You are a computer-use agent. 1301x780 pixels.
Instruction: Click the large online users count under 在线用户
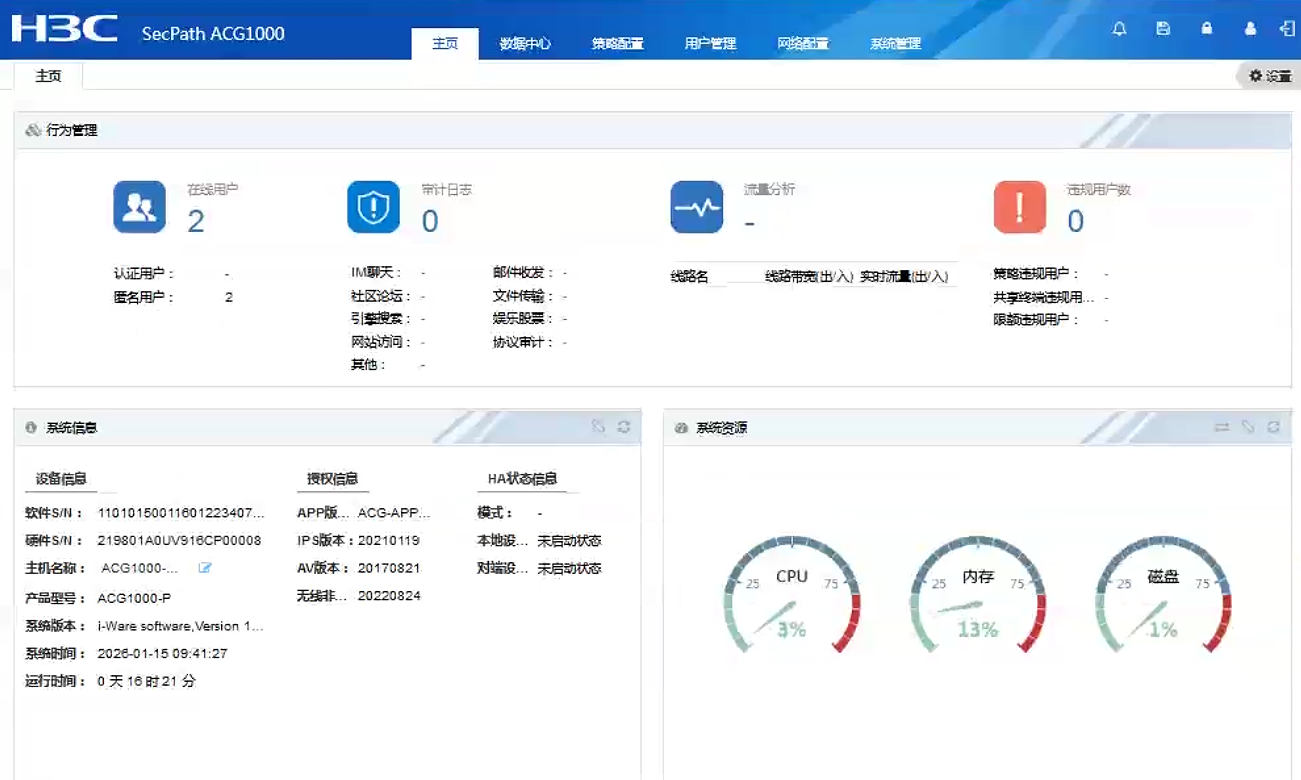point(196,221)
